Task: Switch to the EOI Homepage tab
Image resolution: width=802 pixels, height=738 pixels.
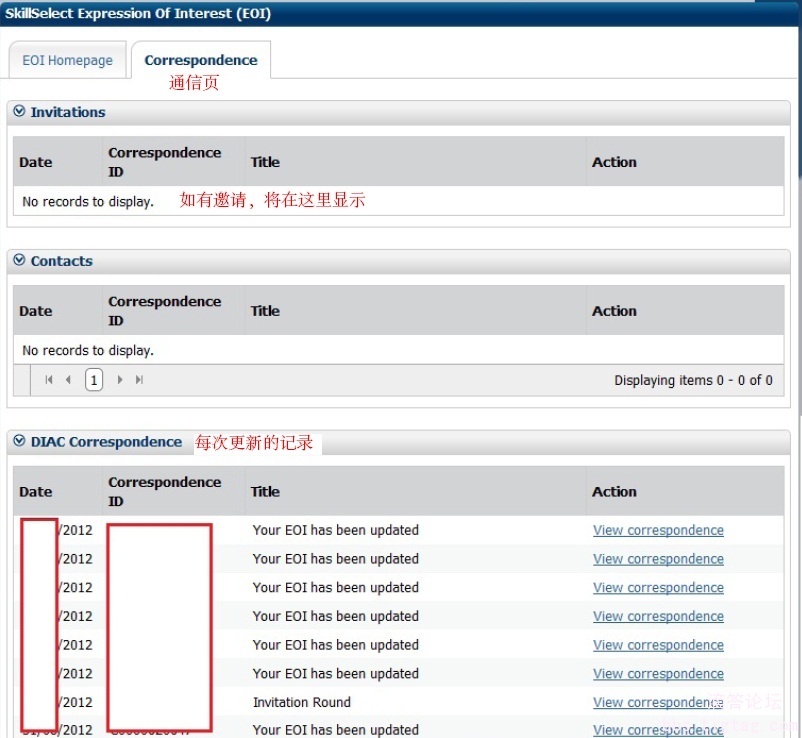Action: click(x=68, y=60)
